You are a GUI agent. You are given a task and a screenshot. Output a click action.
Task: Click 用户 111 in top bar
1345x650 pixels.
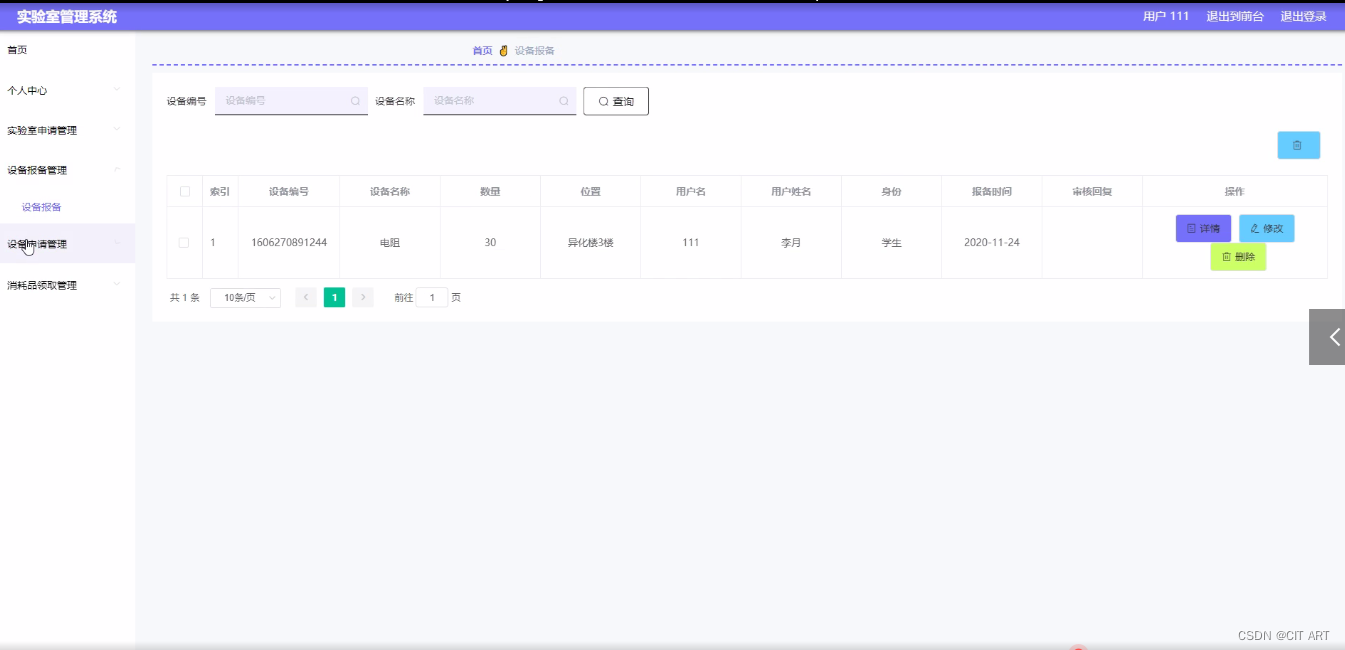click(x=1166, y=16)
